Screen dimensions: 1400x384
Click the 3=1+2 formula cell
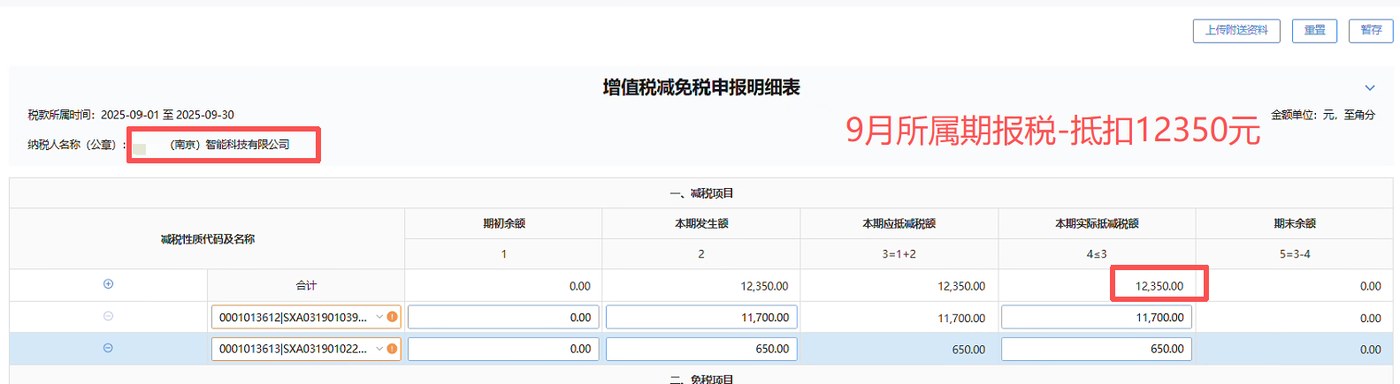(899, 254)
